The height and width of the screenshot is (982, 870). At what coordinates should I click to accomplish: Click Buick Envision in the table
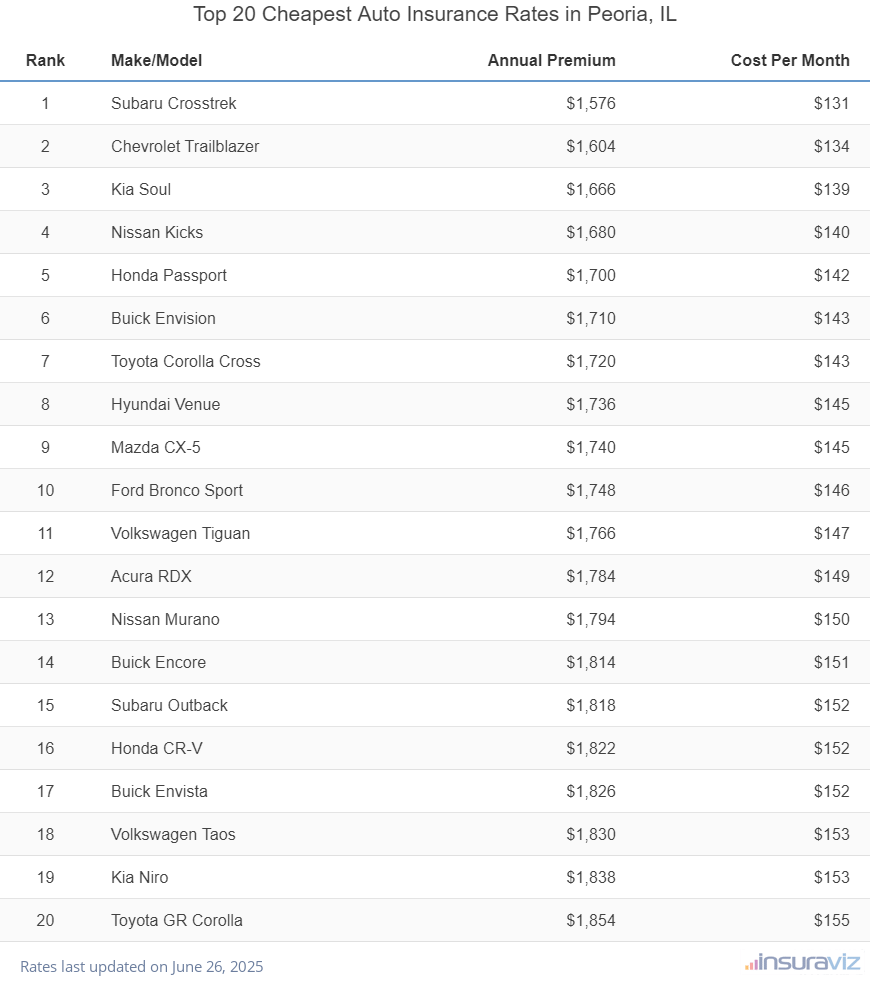tap(163, 318)
